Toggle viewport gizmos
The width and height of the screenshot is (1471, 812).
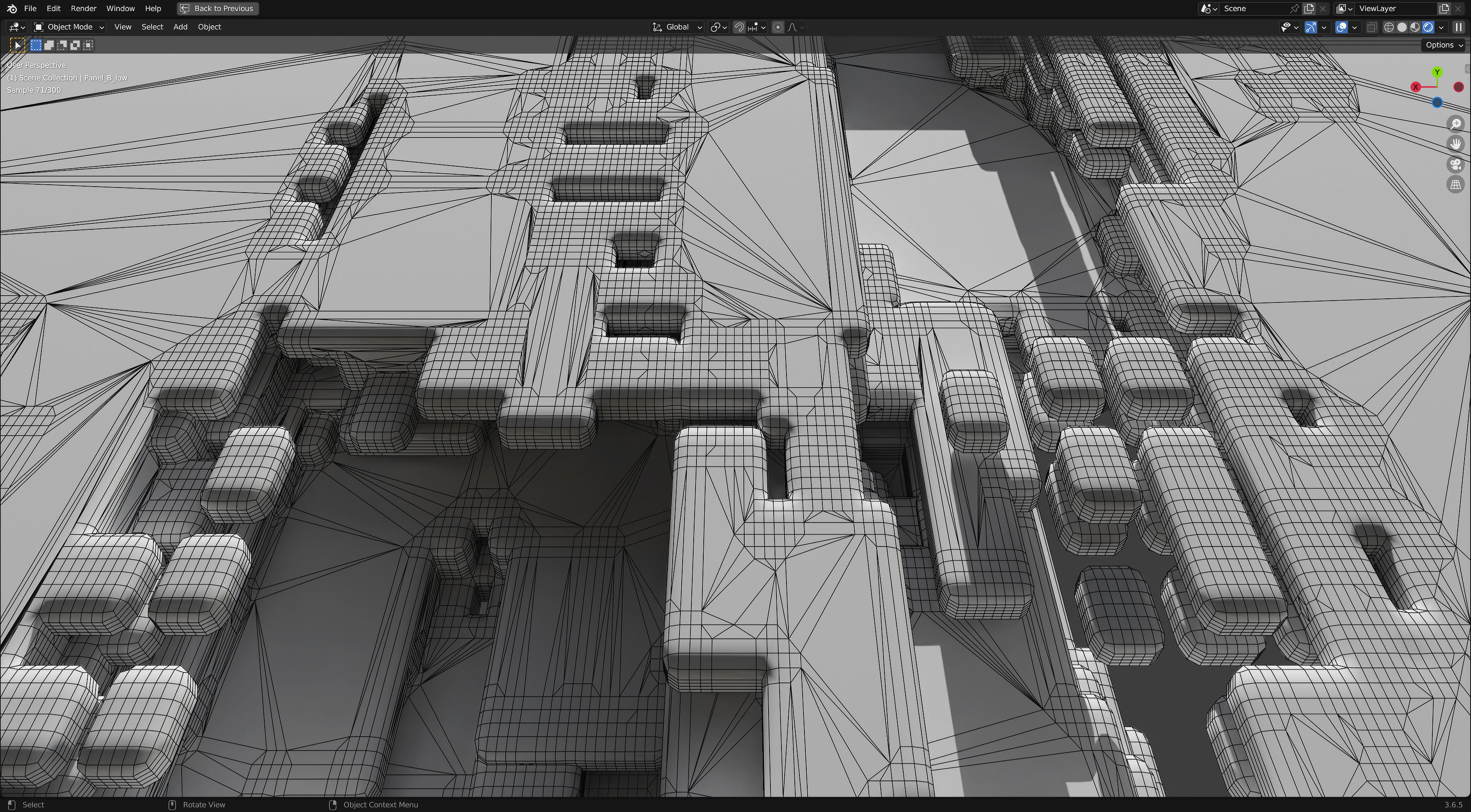pyautogui.click(x=1311, y=27)
